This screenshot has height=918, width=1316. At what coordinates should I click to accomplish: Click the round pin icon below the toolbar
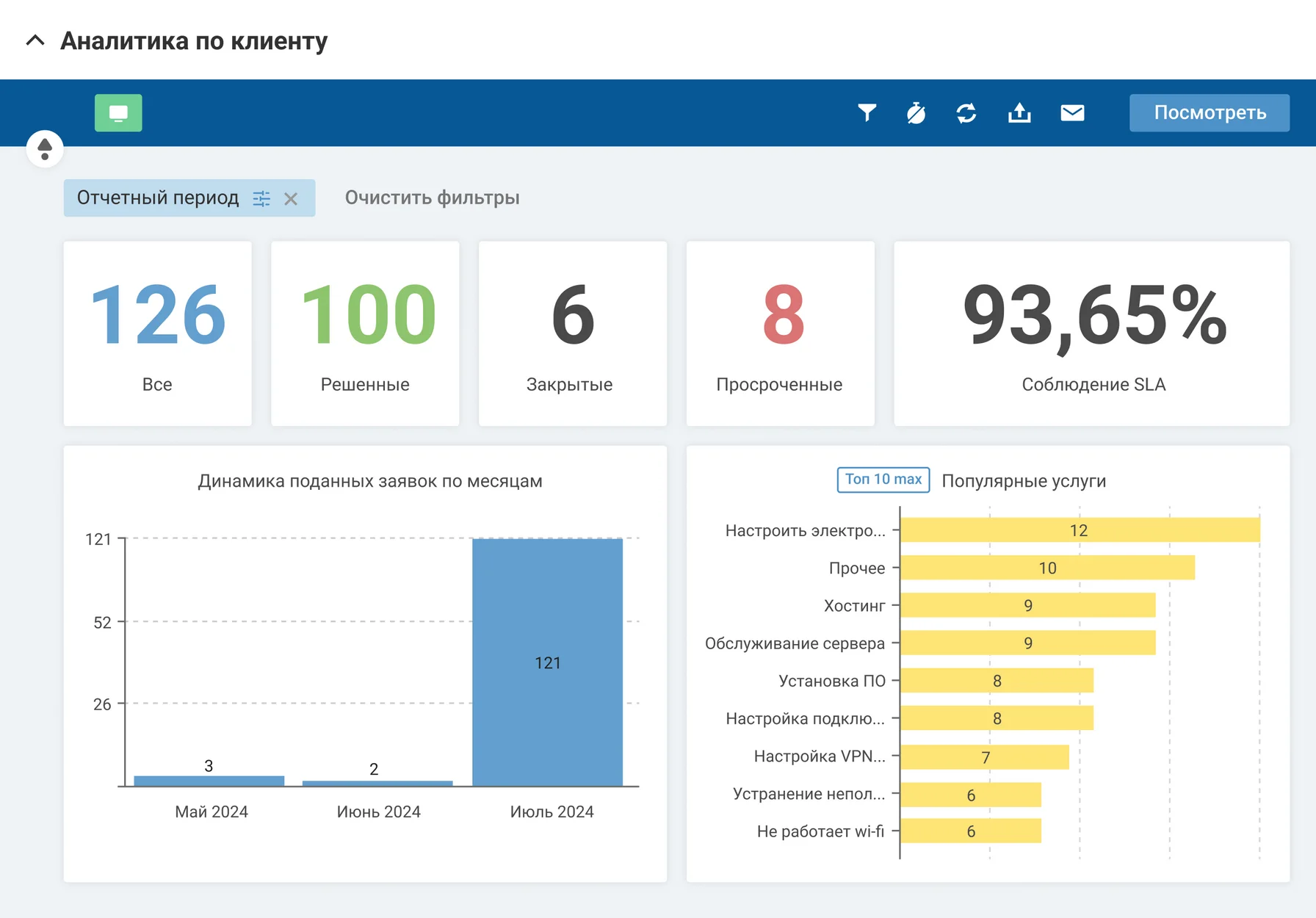(x=45, y=149)
